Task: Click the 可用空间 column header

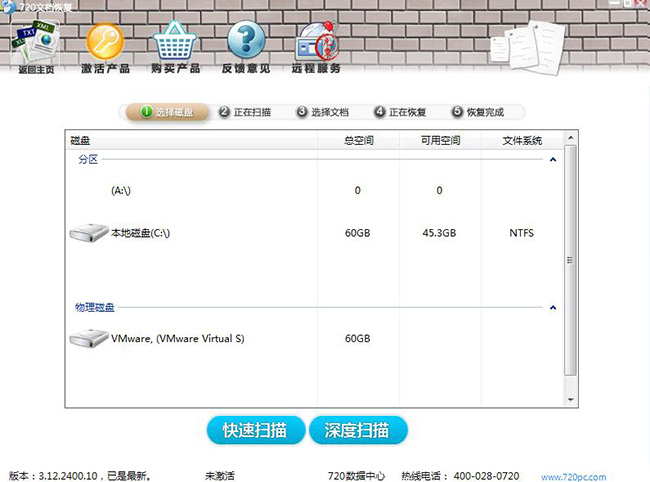Action: [x=440, y=140]
